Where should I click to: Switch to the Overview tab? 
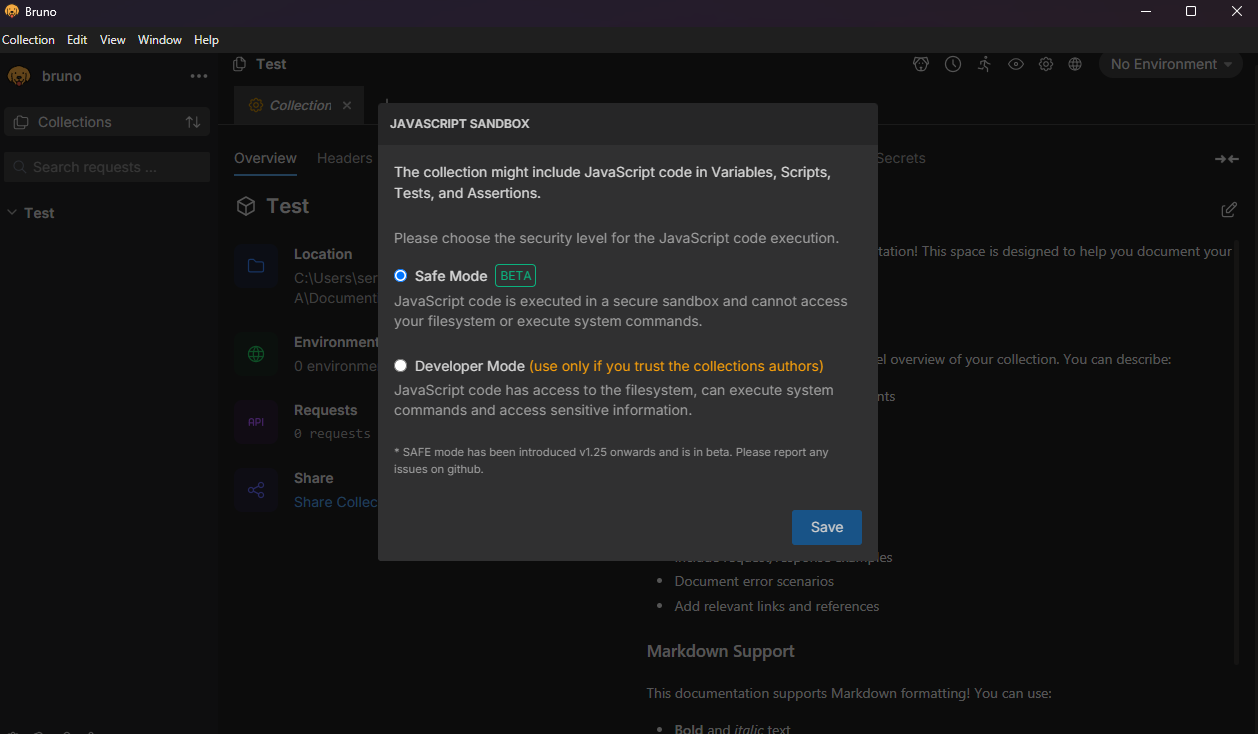[x=265, y=158]
